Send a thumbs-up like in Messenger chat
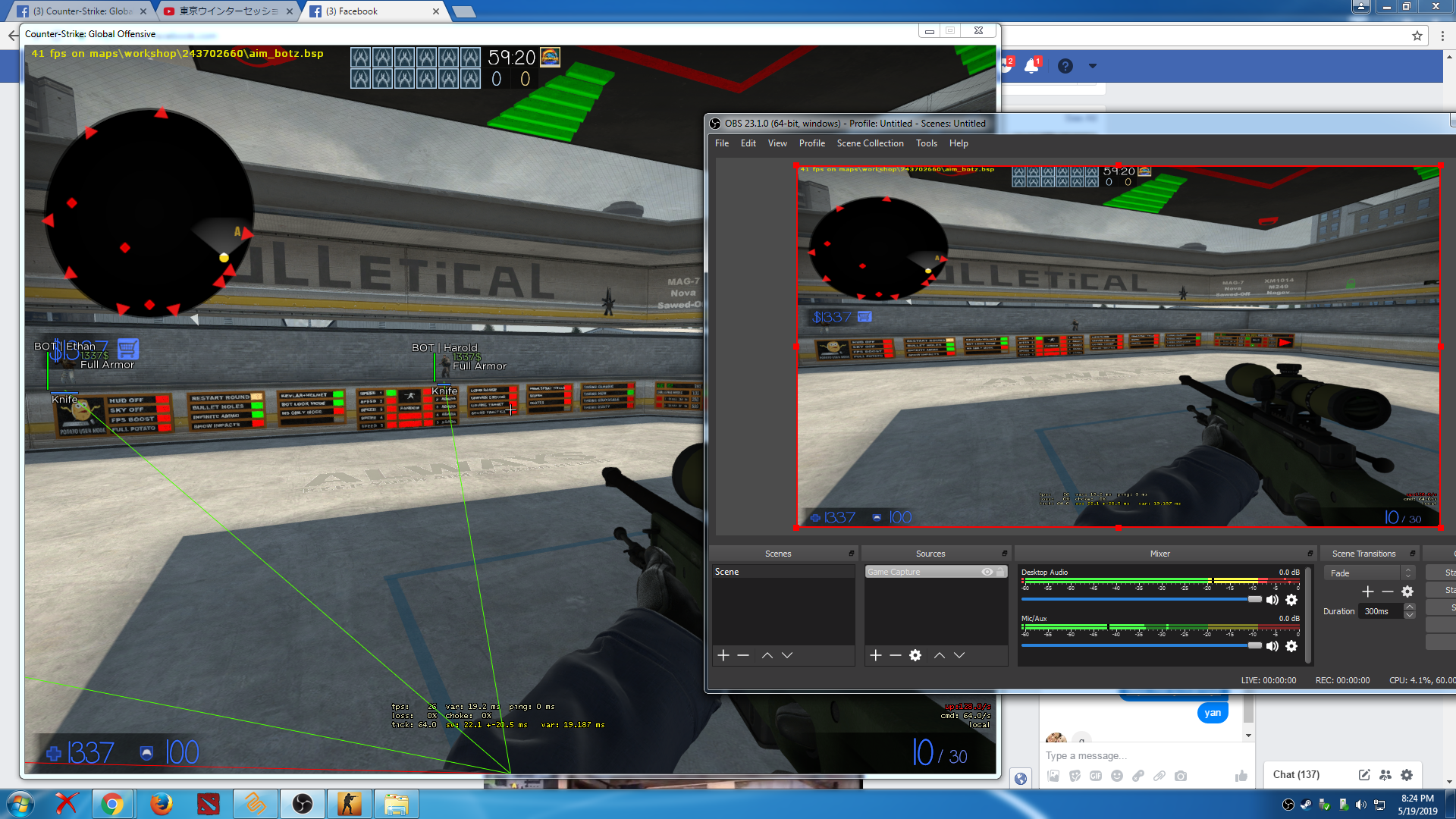The height and width of the screenshot is (819, 1456). 1241,776
